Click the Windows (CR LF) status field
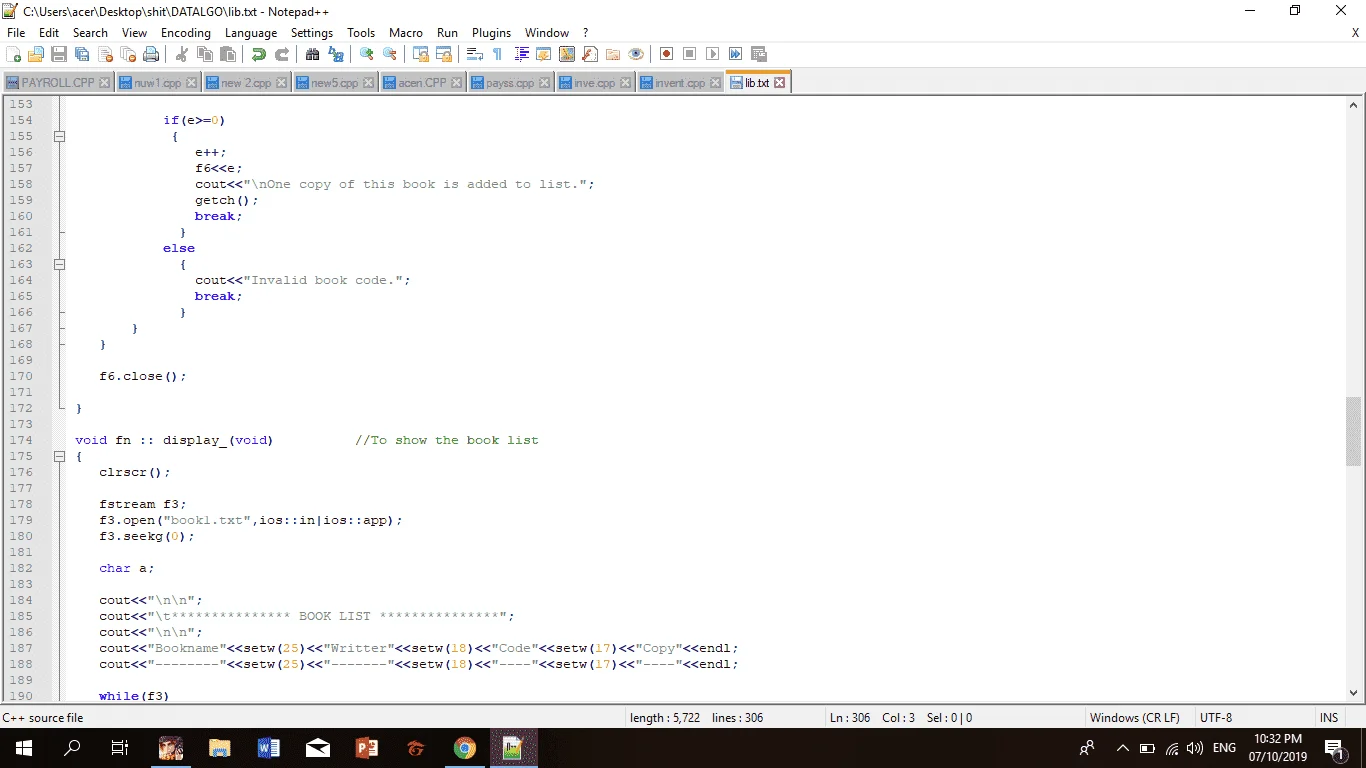This screenshot has height=768, width=1366. coord(1134,718)
